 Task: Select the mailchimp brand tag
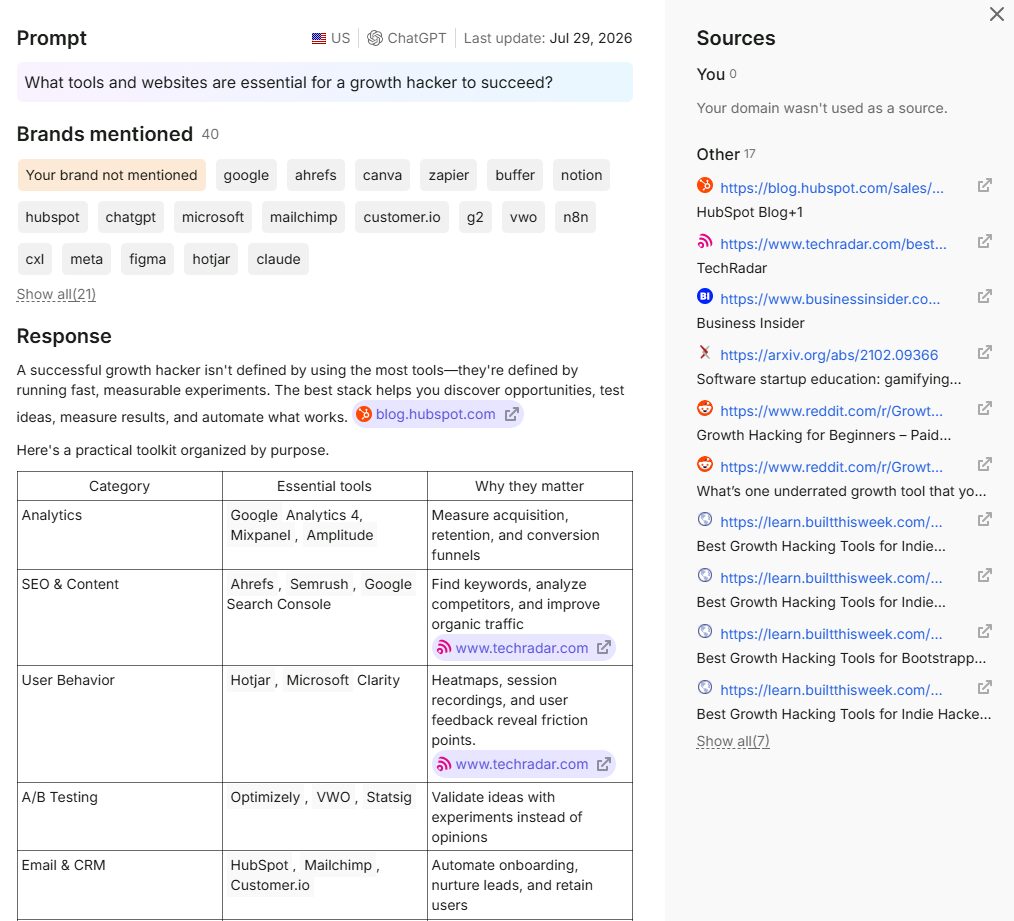click(303, 217)
